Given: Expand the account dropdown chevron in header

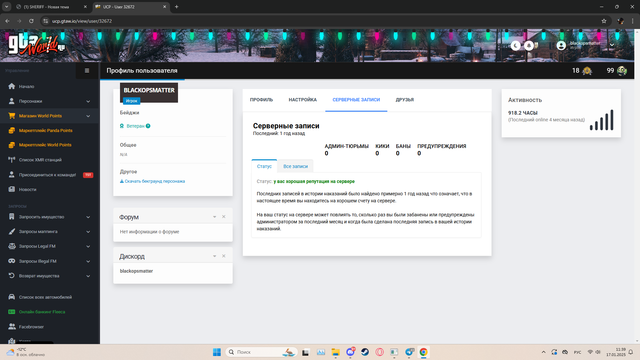Looking at the screenshot, I should point(612,45).
